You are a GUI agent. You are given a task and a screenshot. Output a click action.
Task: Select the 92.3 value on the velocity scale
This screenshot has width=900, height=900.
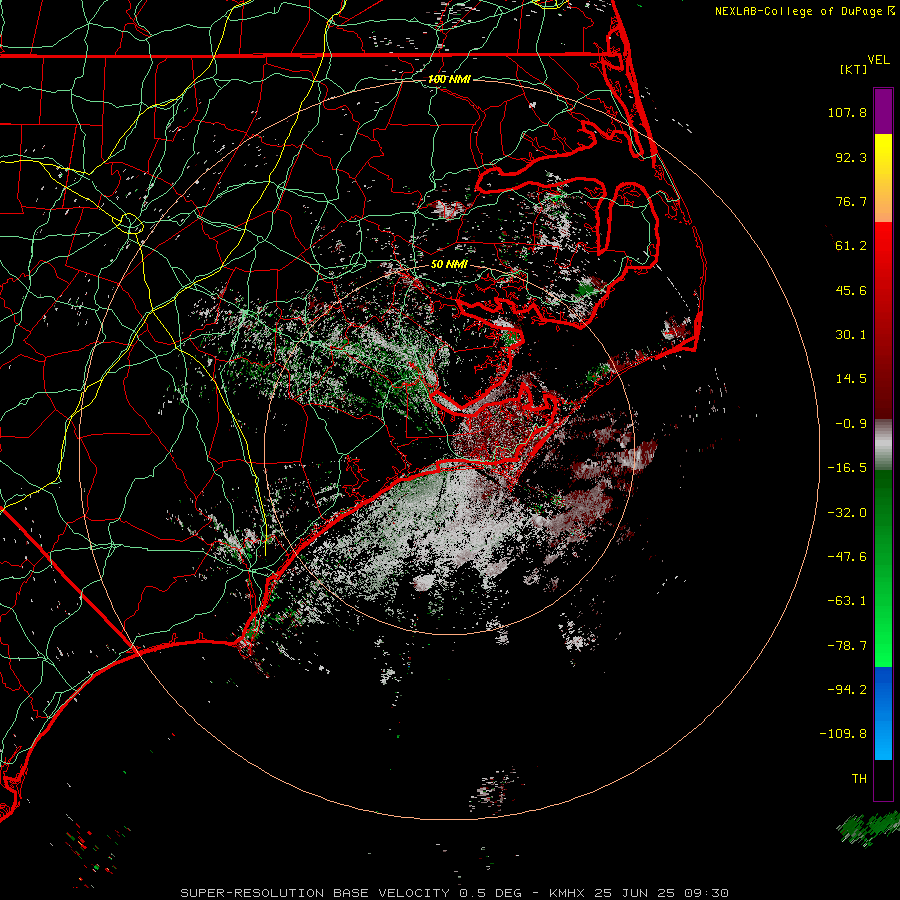pyautogui.click(x=851, y=157)
